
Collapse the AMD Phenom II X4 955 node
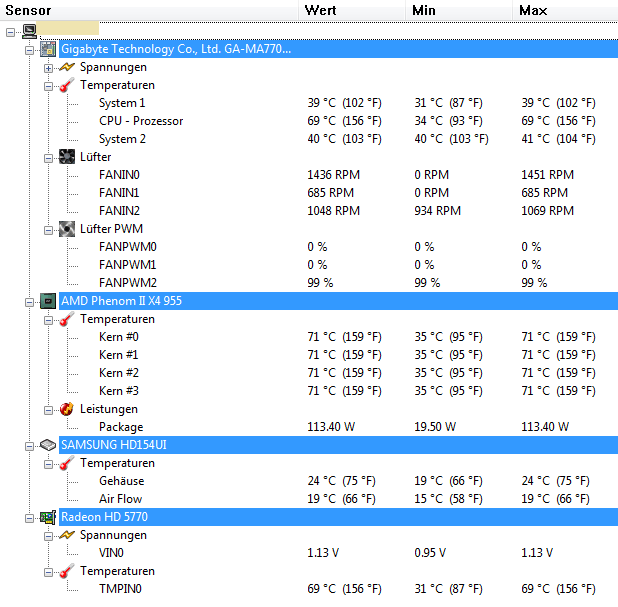[30, 302]
